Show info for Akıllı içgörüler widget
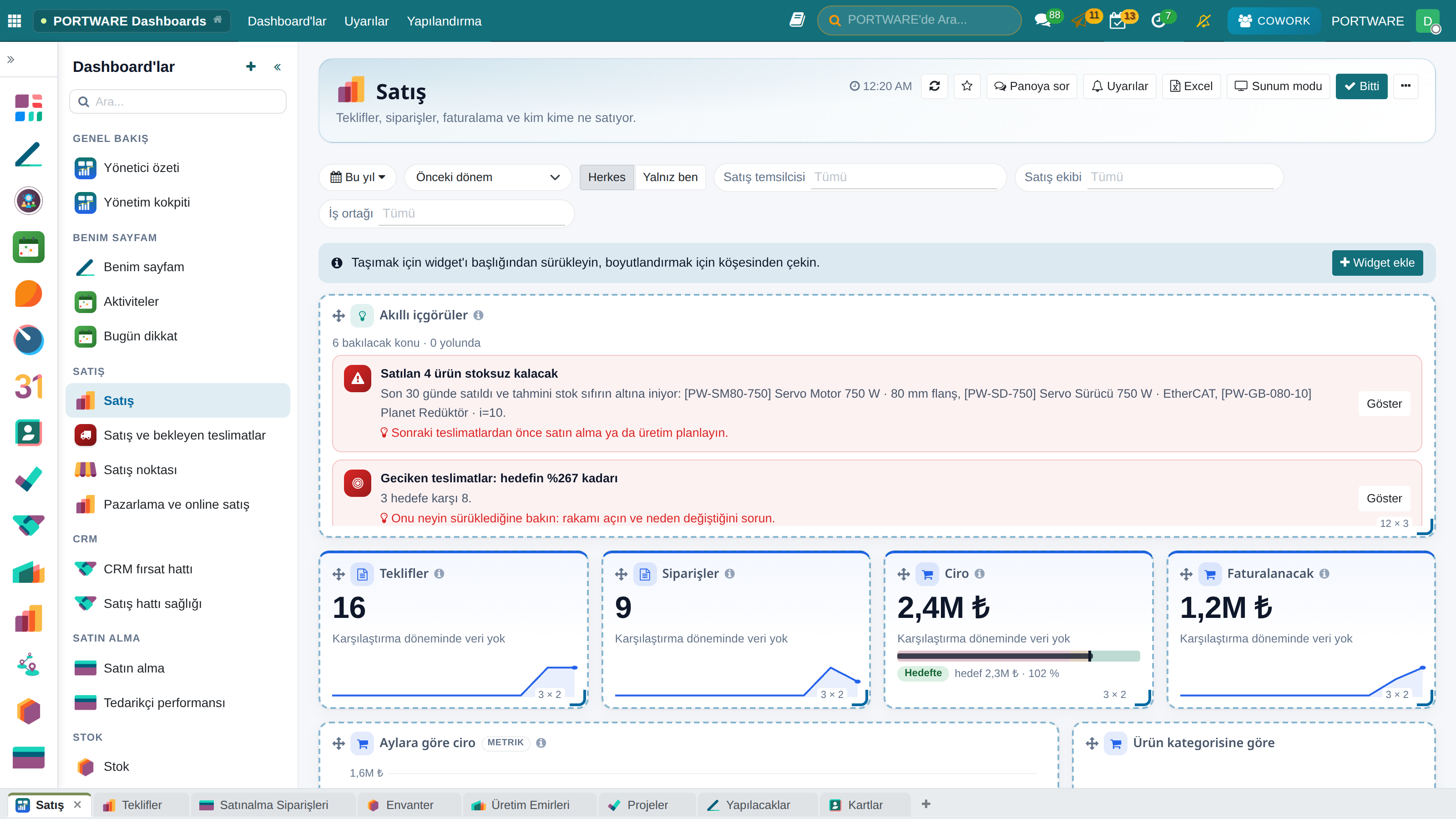 point(478,315)
